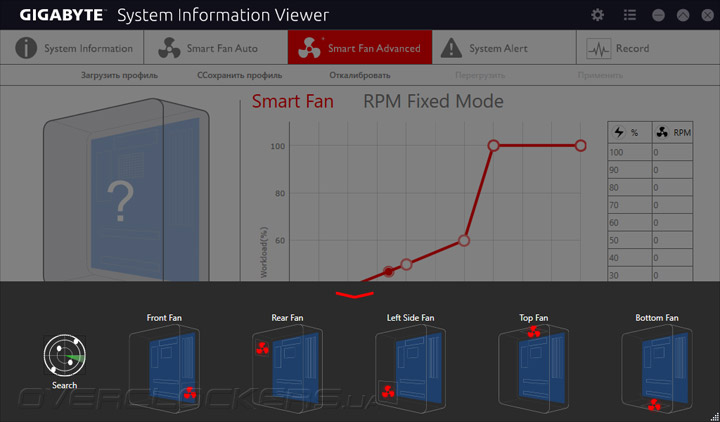
Task: Click the curve point where line reaches 100
Action: coord(493,146)
